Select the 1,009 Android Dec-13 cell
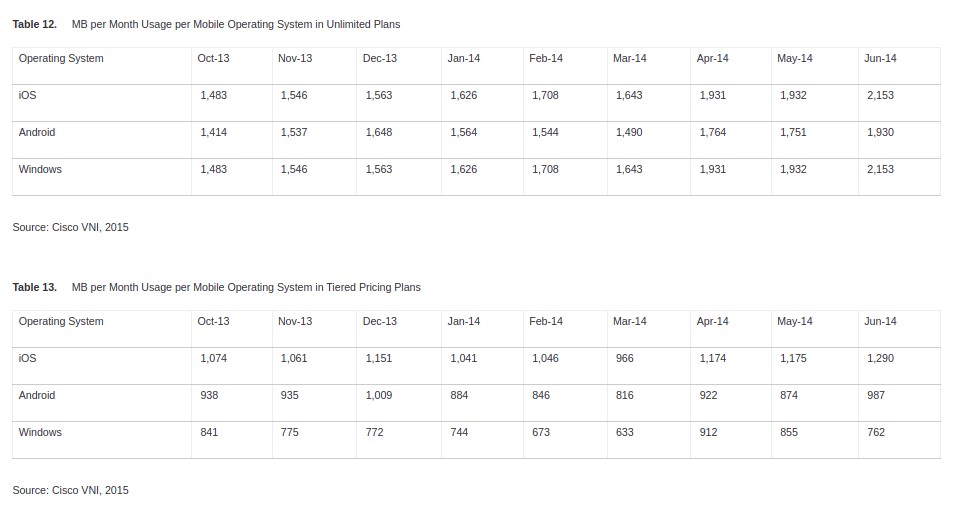 coord(379,395)
